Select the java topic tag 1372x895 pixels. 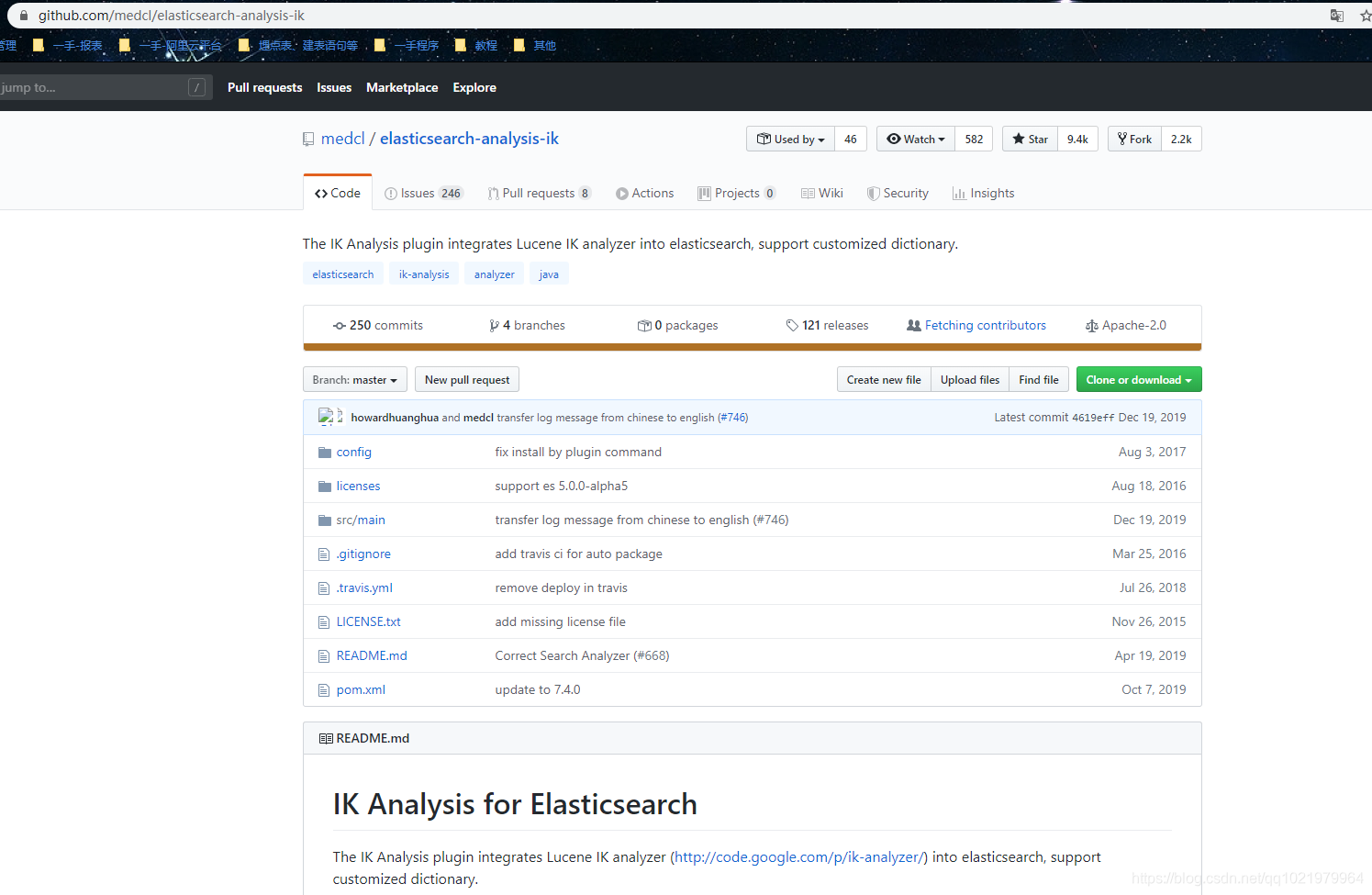pyautogui.click(x=549, y=274)
